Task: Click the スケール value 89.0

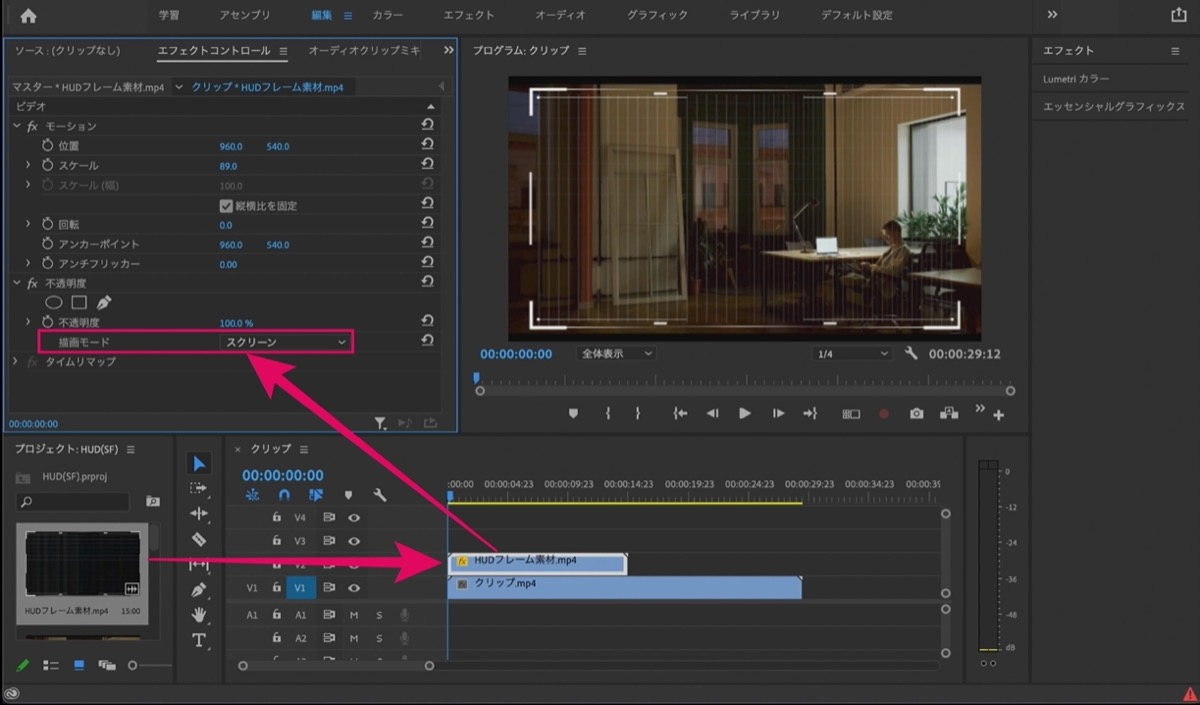Action: pyautogui.click(x=228, y=165)
